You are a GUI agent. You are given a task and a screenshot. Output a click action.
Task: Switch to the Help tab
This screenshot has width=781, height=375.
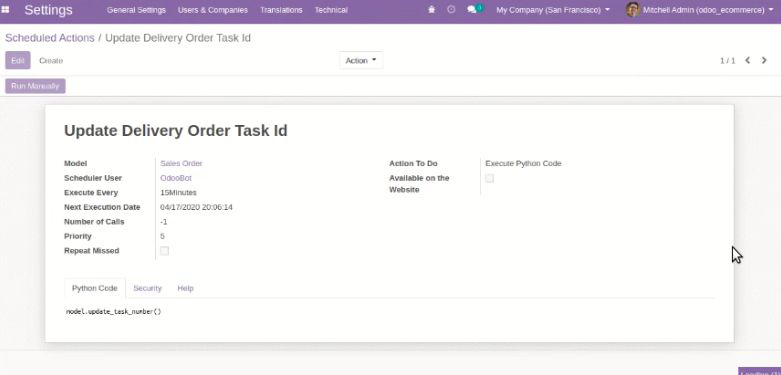[185, 288]
